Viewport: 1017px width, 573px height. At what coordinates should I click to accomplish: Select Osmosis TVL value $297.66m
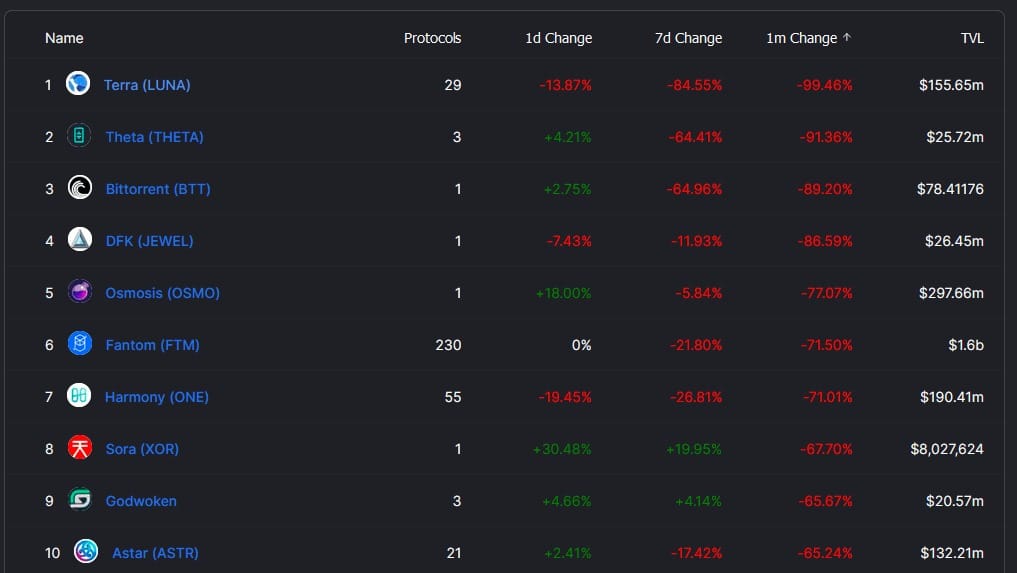tap(951, 293)
